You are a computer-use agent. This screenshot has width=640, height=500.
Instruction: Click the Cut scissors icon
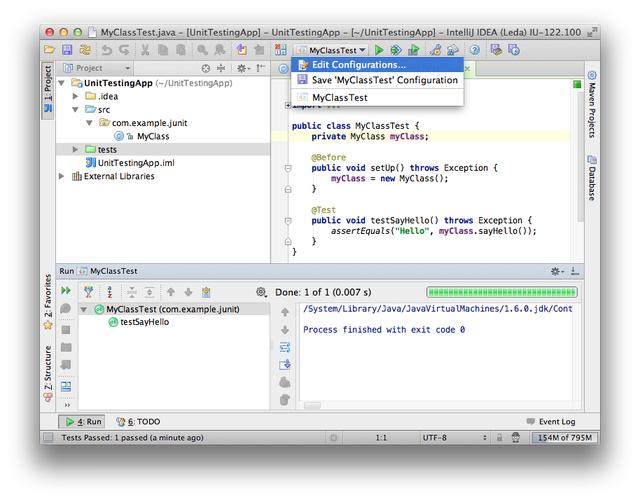[144, 50]
